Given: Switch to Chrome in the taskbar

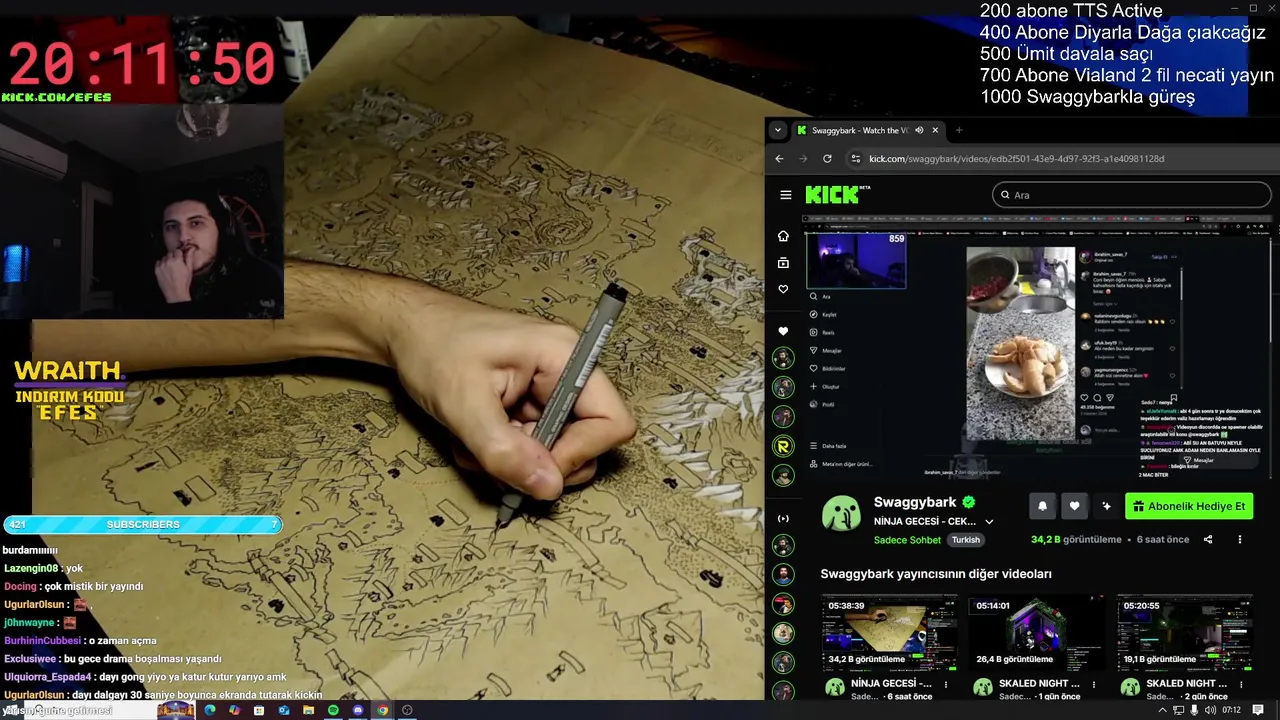Looking at the screenshot, I should [x=382, y=710].
